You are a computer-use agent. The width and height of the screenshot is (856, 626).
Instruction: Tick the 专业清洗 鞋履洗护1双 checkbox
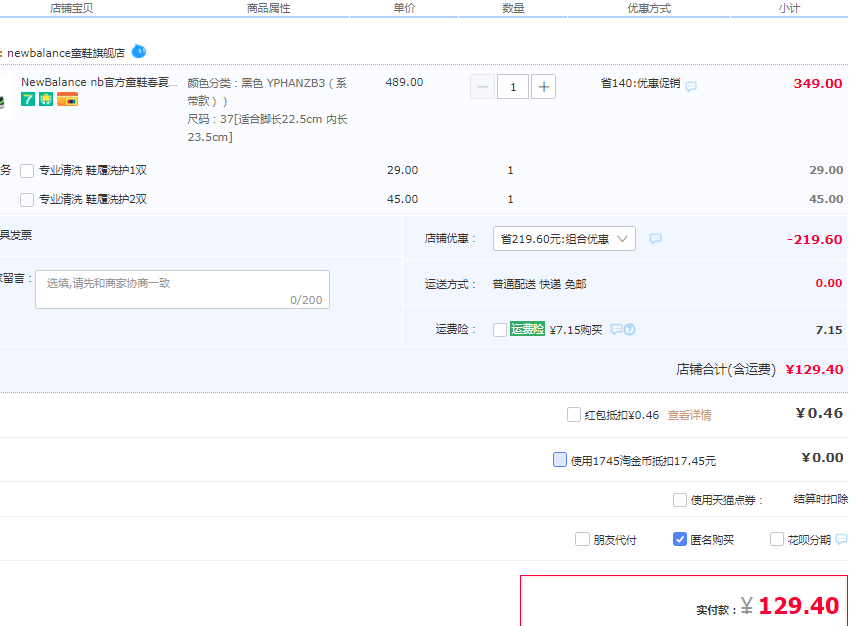(27, 171)
